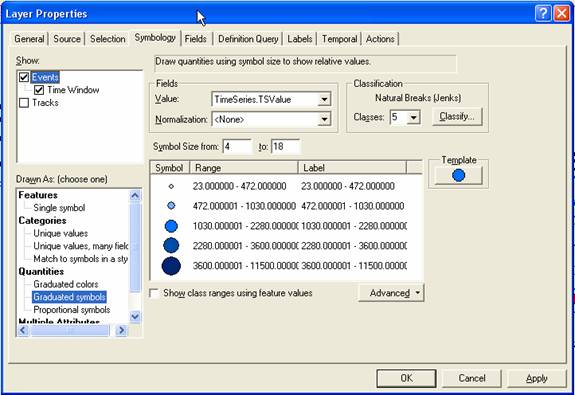Select Graduated colors option

(x=66, y=284)
